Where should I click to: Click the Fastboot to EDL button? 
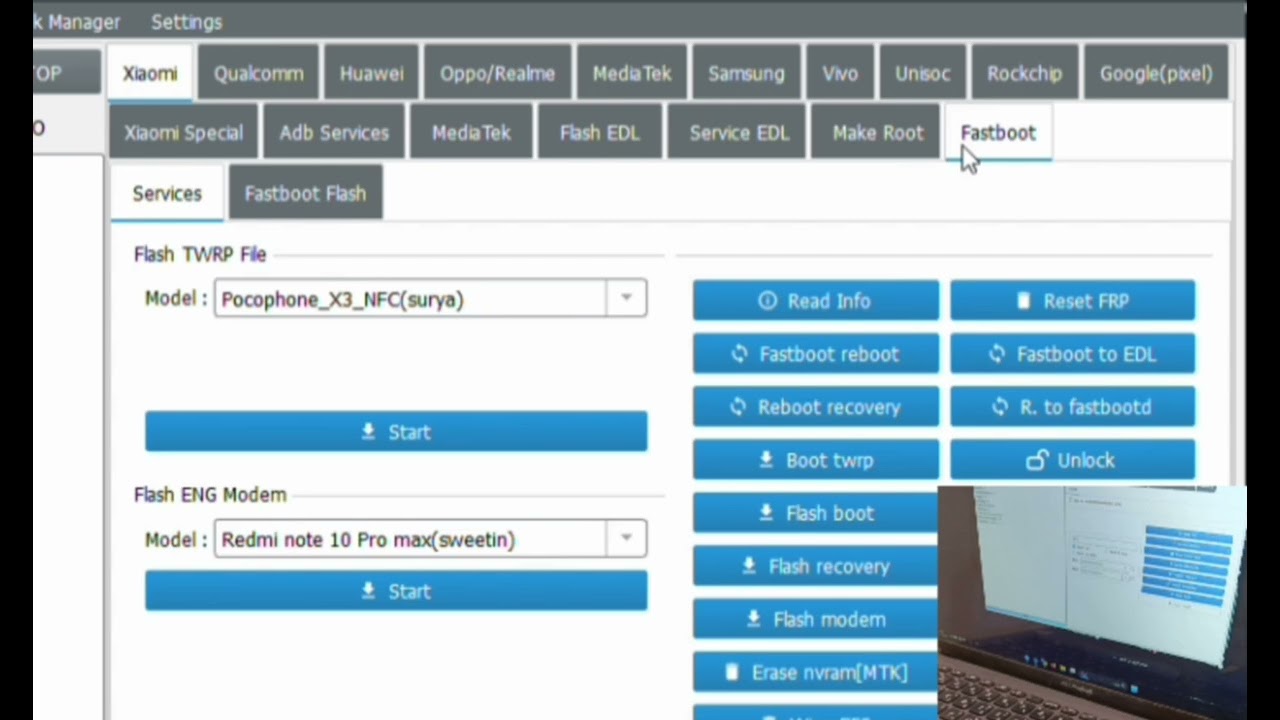pyautogui.click(x=1072, y=354)
